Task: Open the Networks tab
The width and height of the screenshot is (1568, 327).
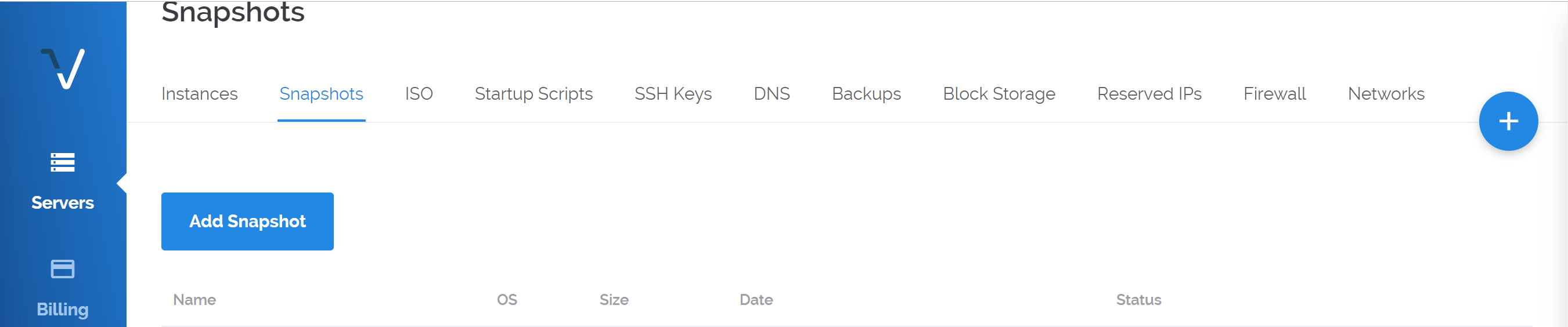Action: tap(1385, 93)
